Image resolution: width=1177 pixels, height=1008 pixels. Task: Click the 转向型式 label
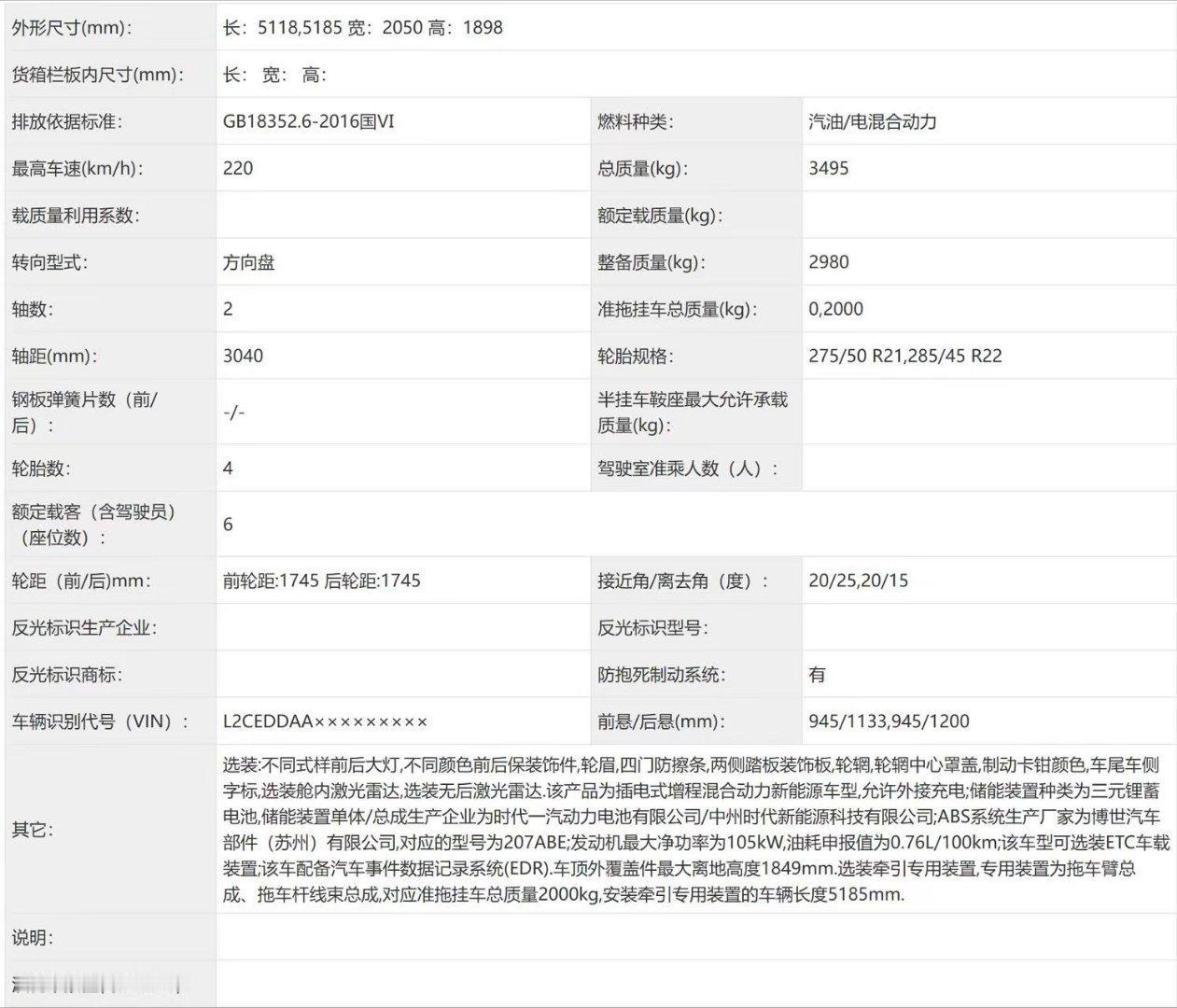49,262
